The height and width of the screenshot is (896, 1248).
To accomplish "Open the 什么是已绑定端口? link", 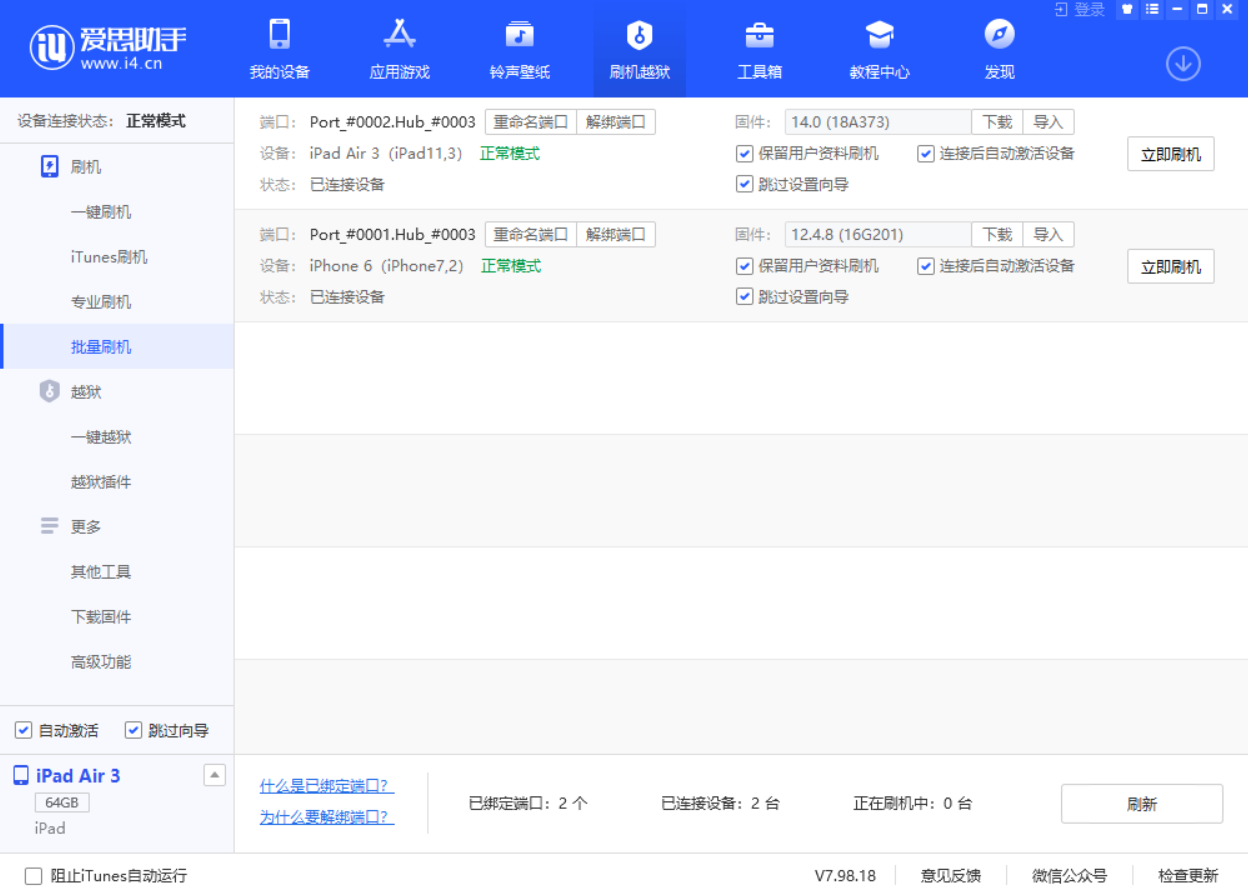I will click(x=327, y=786).
